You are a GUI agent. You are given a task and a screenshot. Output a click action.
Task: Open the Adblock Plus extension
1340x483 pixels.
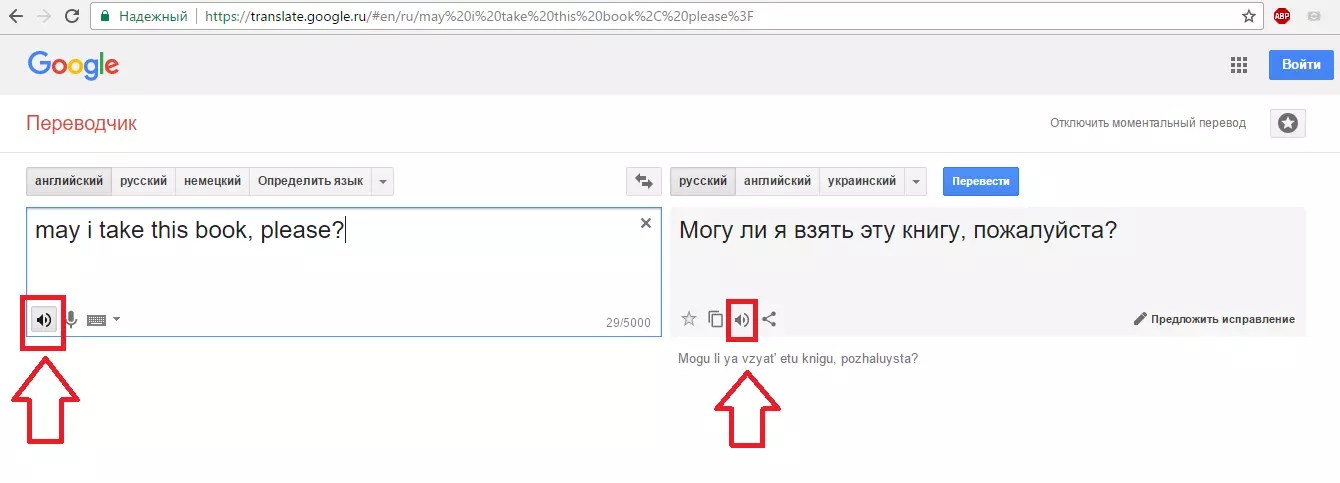click(x=1282, y=16)
